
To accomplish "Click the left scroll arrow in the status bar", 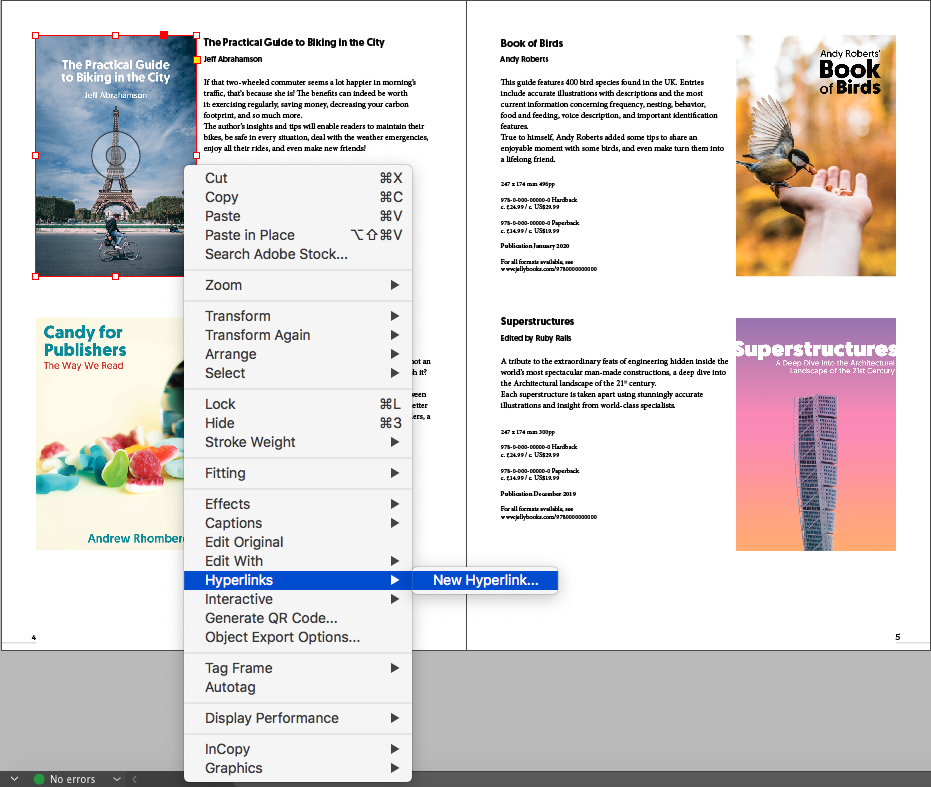I will [134, 779].
